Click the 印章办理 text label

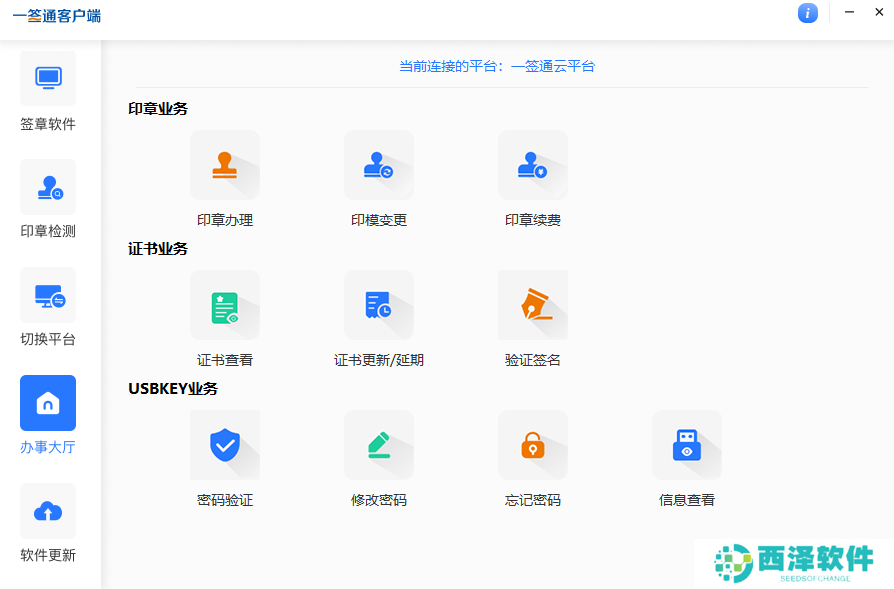[225, 220]
